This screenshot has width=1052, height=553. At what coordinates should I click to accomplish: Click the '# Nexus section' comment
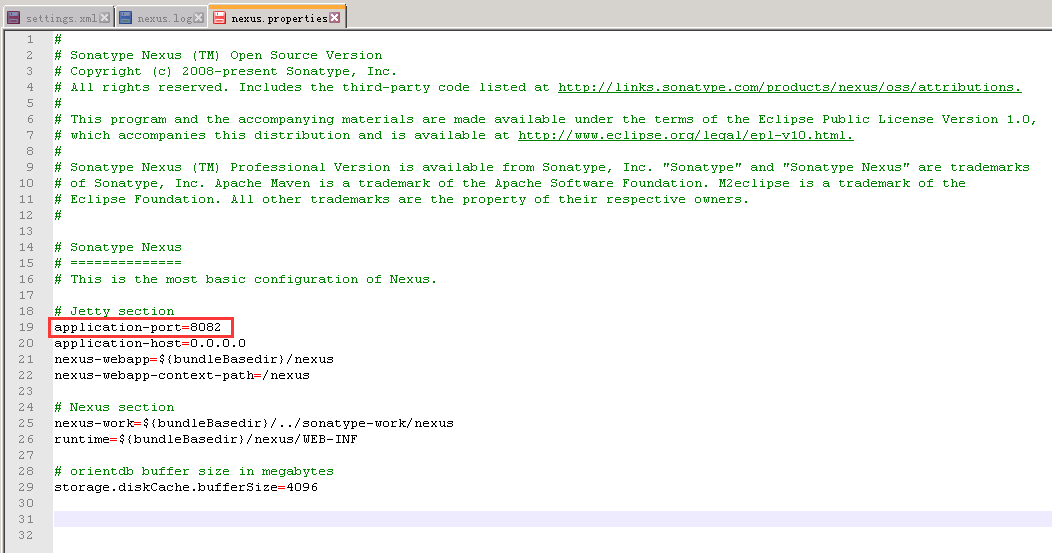point(114,407)
